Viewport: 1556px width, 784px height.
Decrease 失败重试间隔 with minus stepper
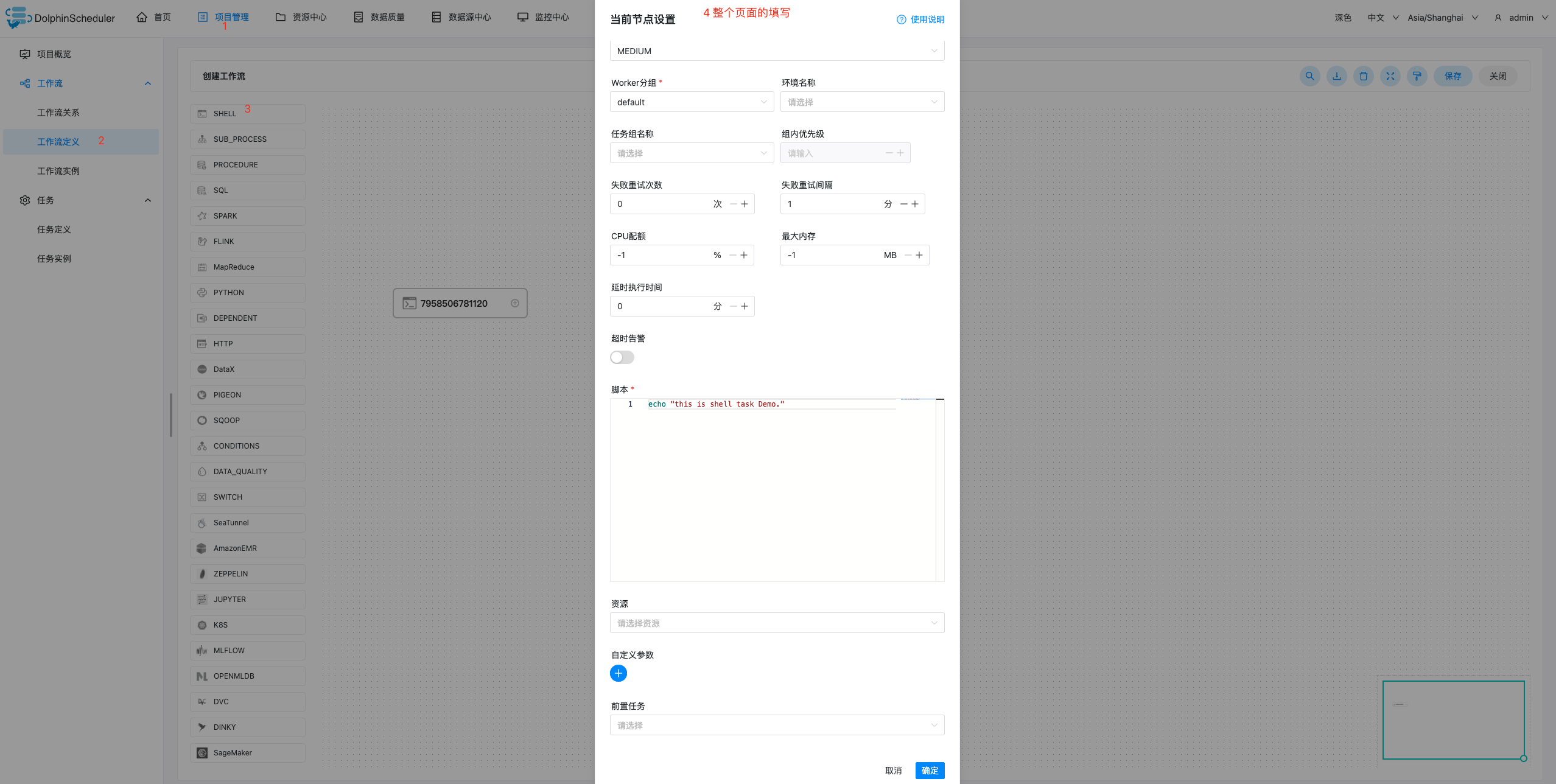(903, 204)
